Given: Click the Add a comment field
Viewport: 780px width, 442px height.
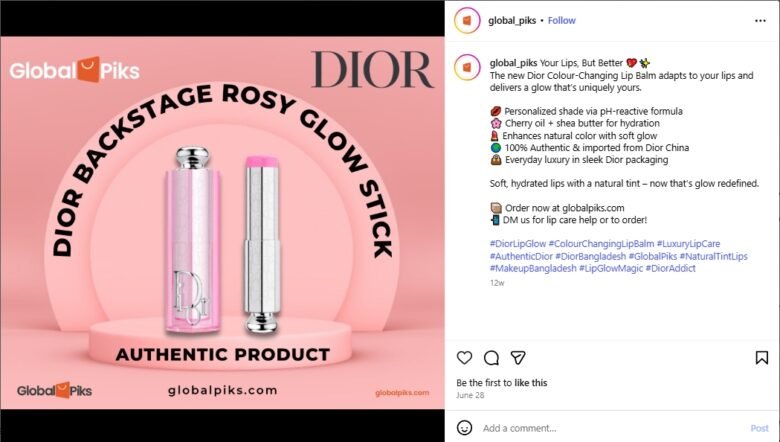Looking at the screenshot, I should point(612,428).
